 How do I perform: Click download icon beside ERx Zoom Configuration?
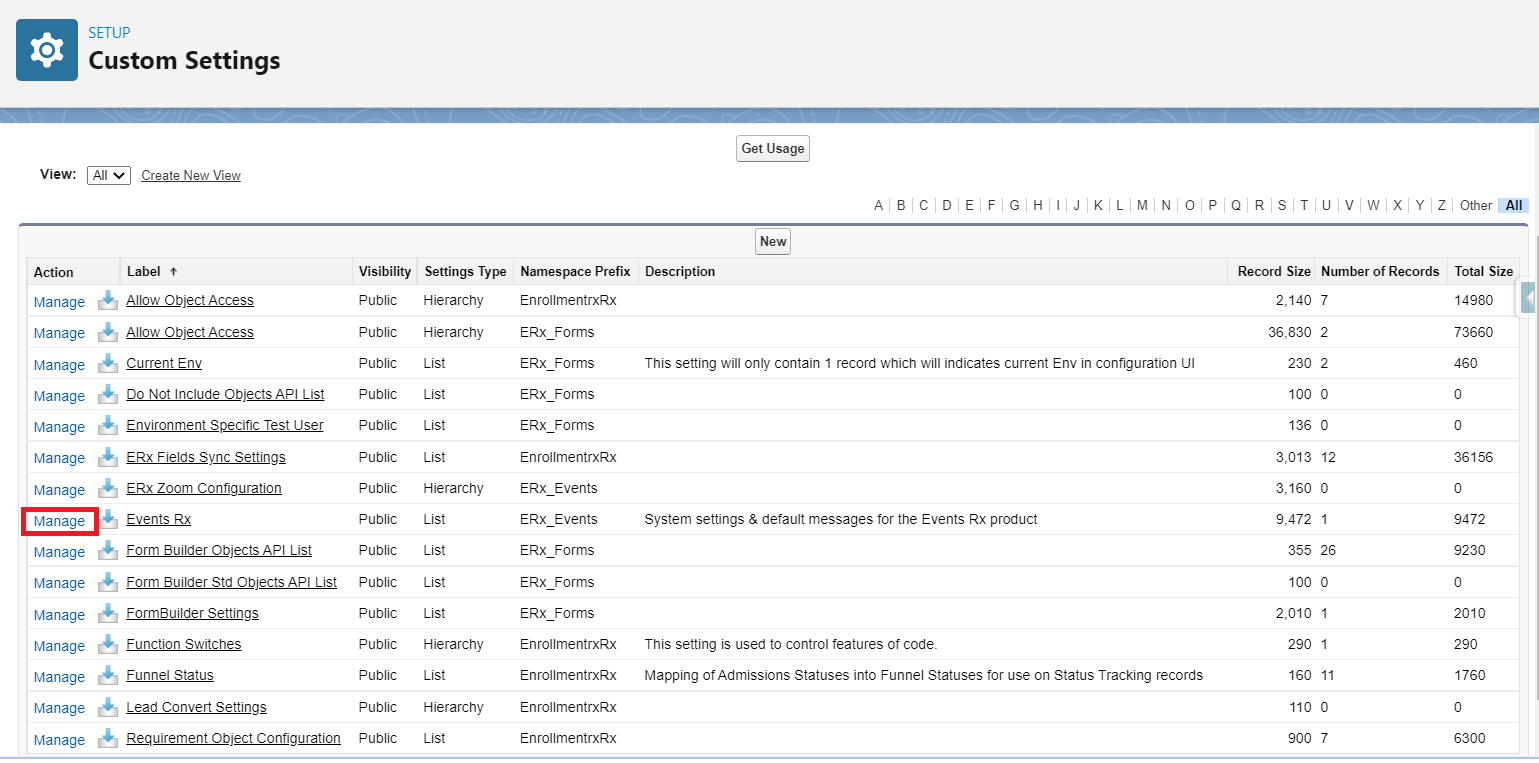(107, 488)
